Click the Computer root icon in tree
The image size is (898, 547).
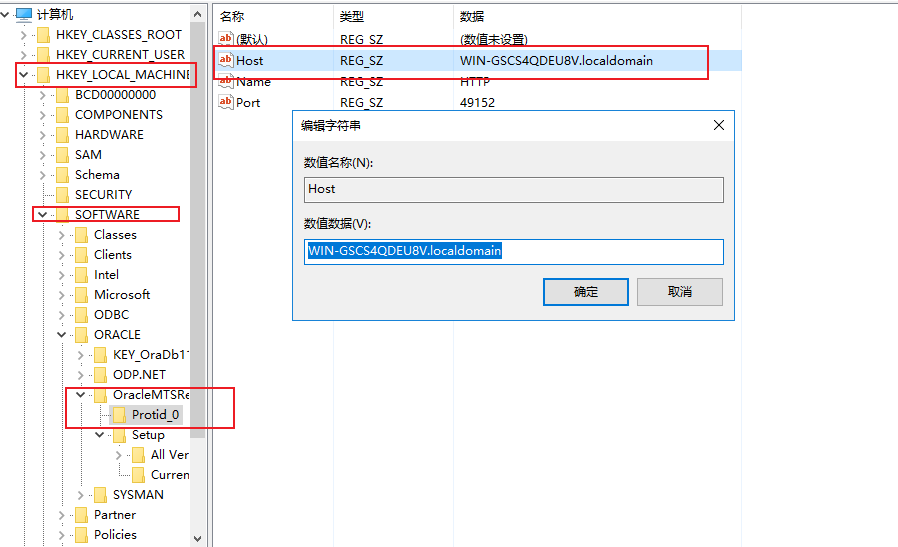coord(24,14)
